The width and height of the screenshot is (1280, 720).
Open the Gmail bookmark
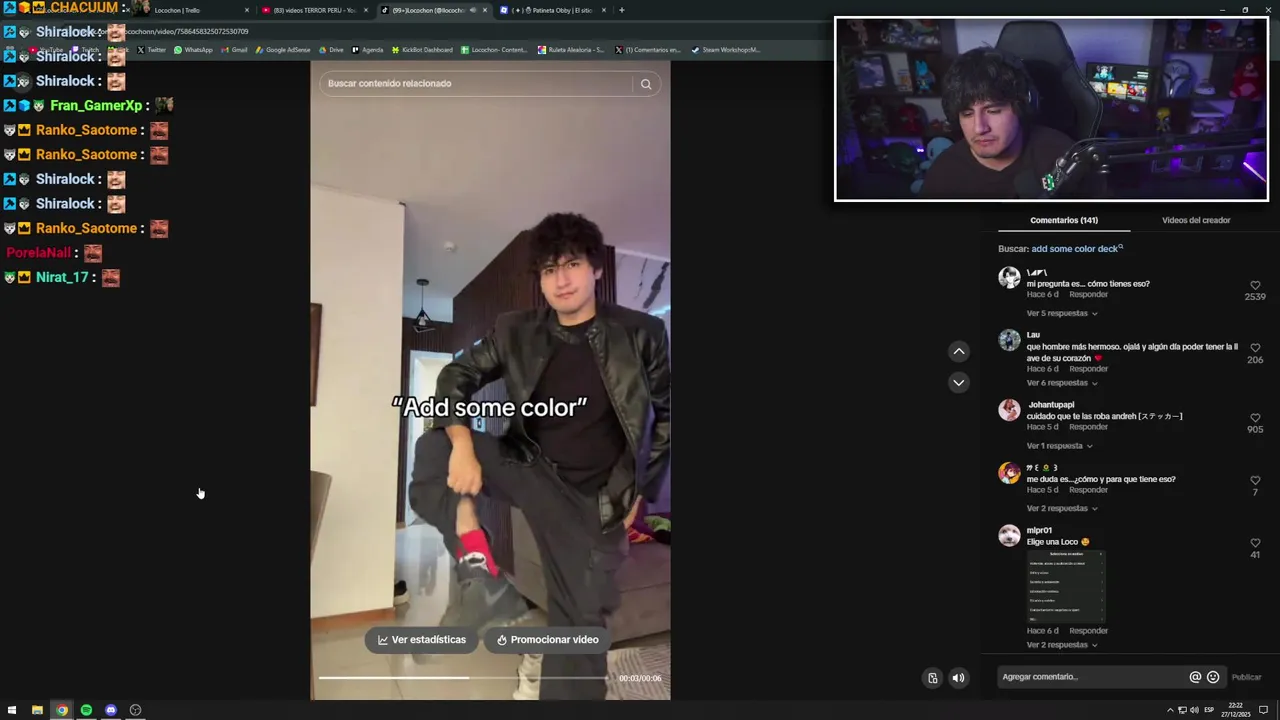[x=234, y=50]
